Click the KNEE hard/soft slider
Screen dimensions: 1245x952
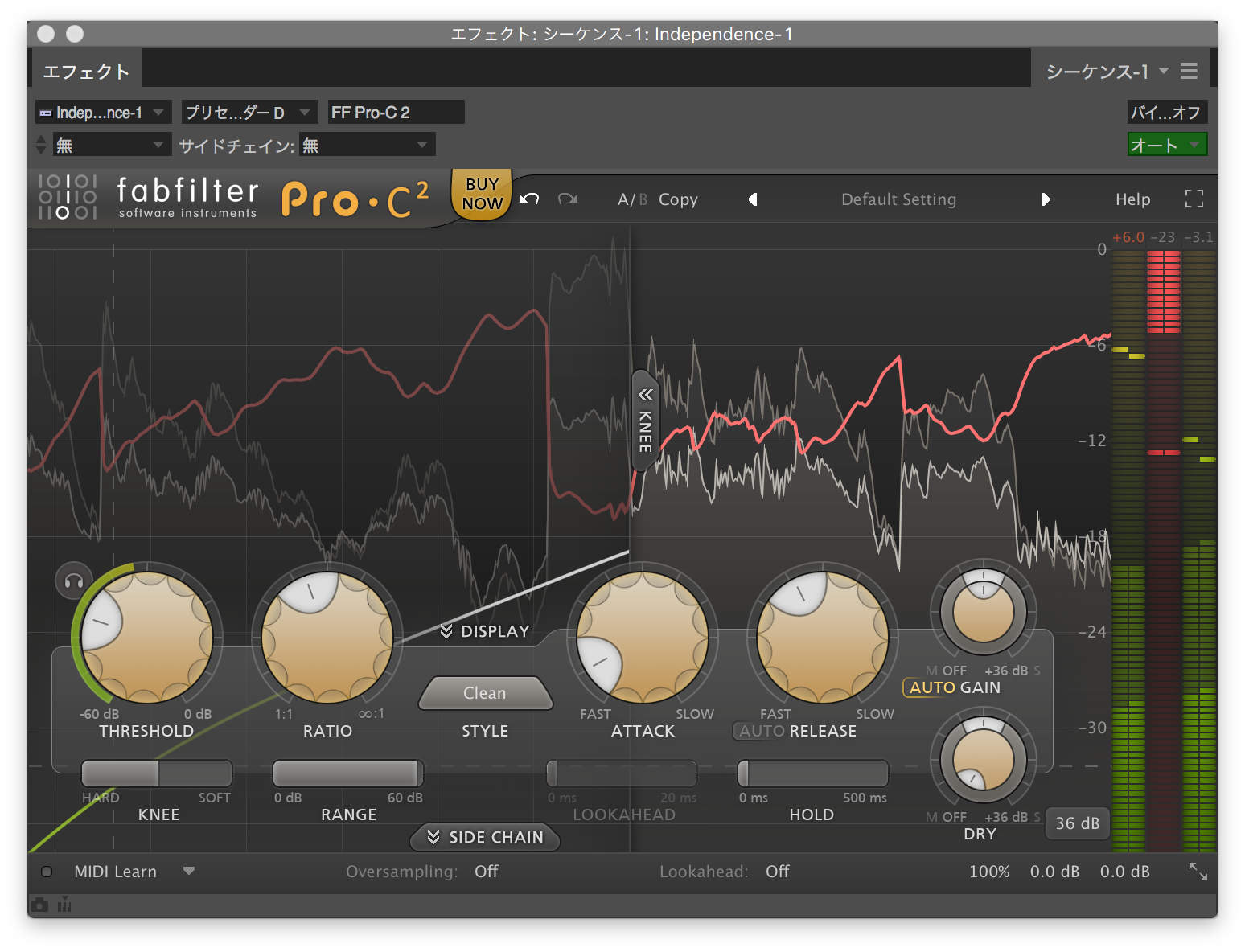pyautogui.click(x=157, y=773)
